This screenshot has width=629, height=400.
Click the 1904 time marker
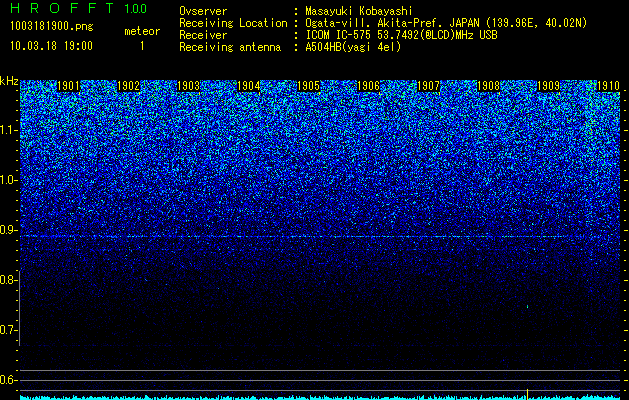tap(248, 86)
